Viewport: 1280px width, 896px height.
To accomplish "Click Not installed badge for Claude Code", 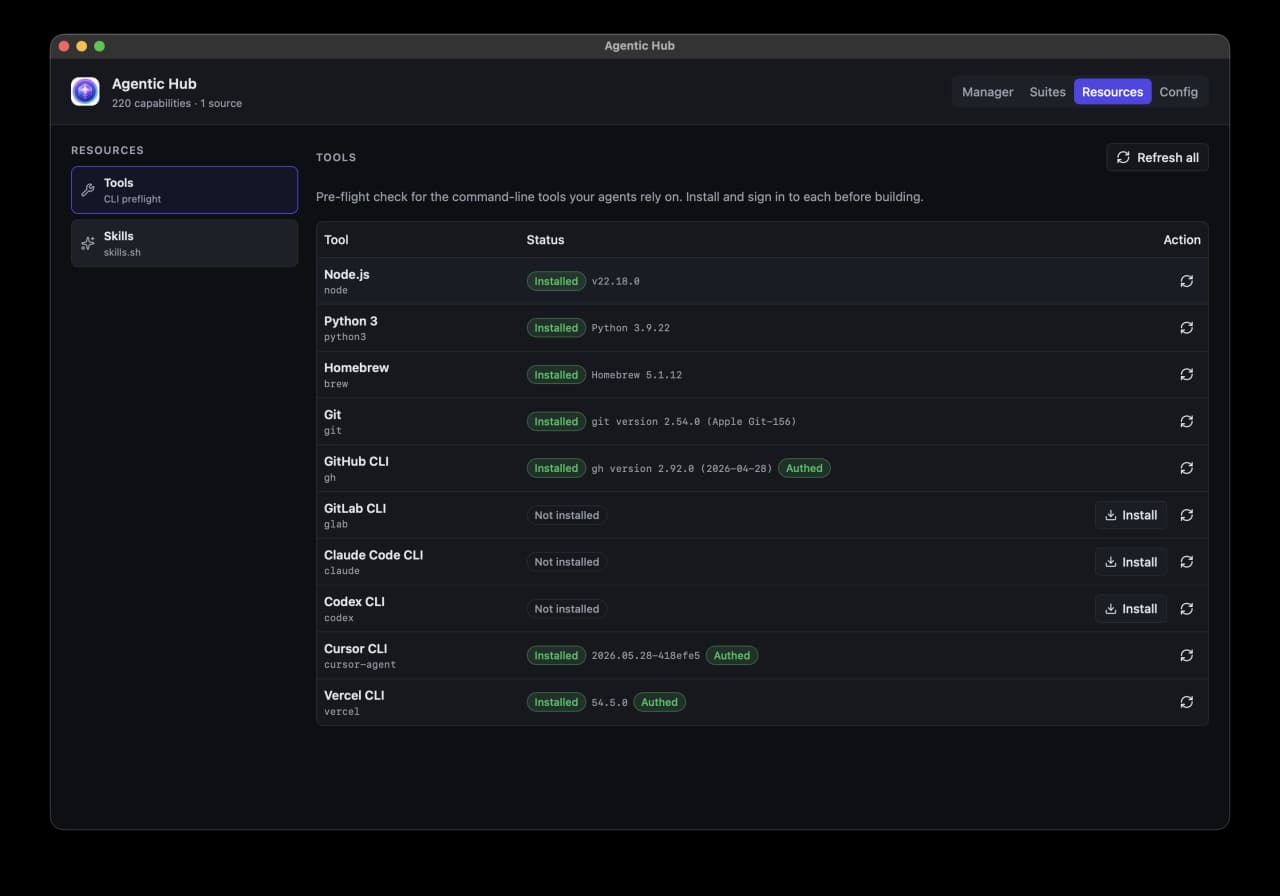I will click(x=567, y=562).
